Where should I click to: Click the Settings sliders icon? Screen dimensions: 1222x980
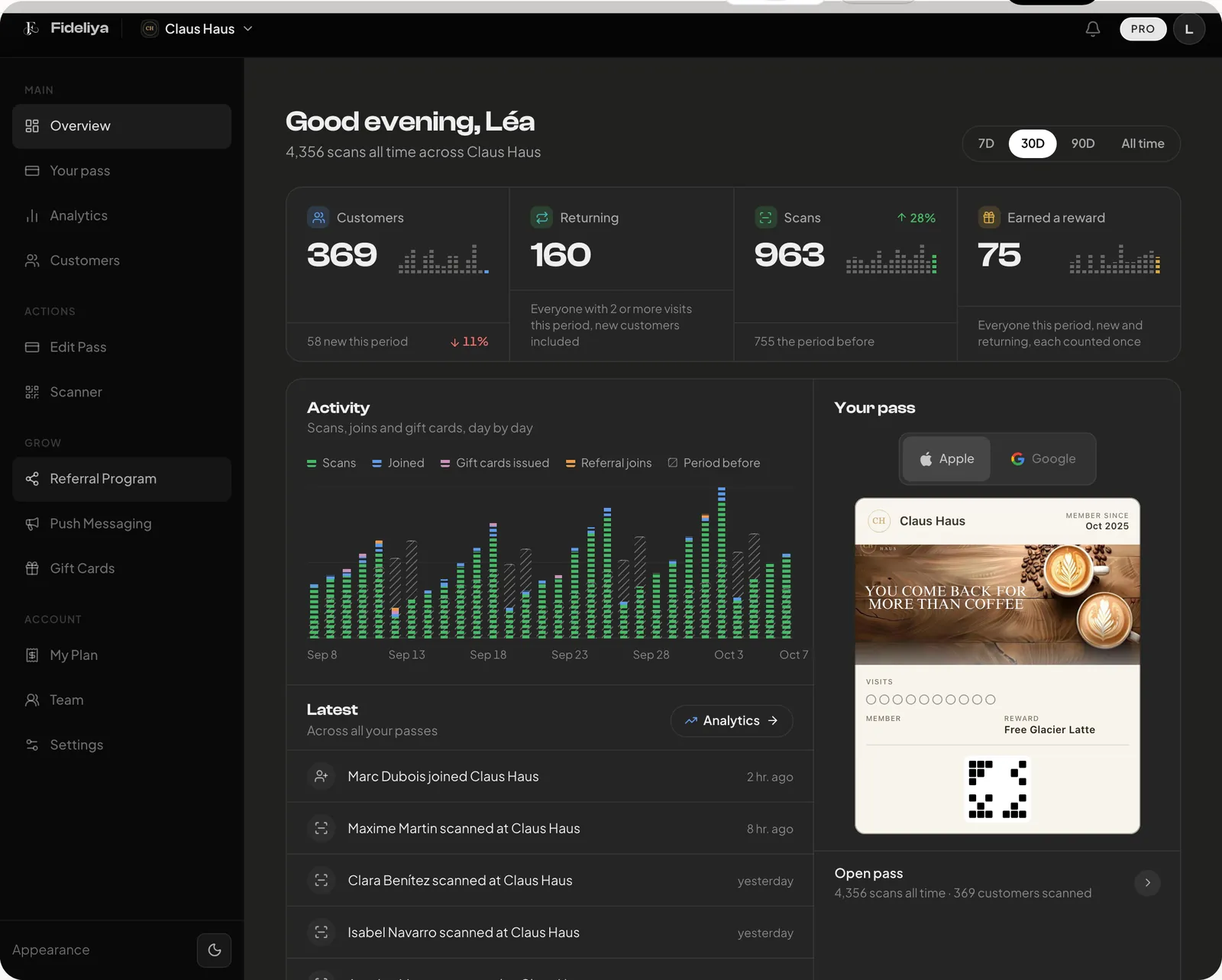(32, 745)
